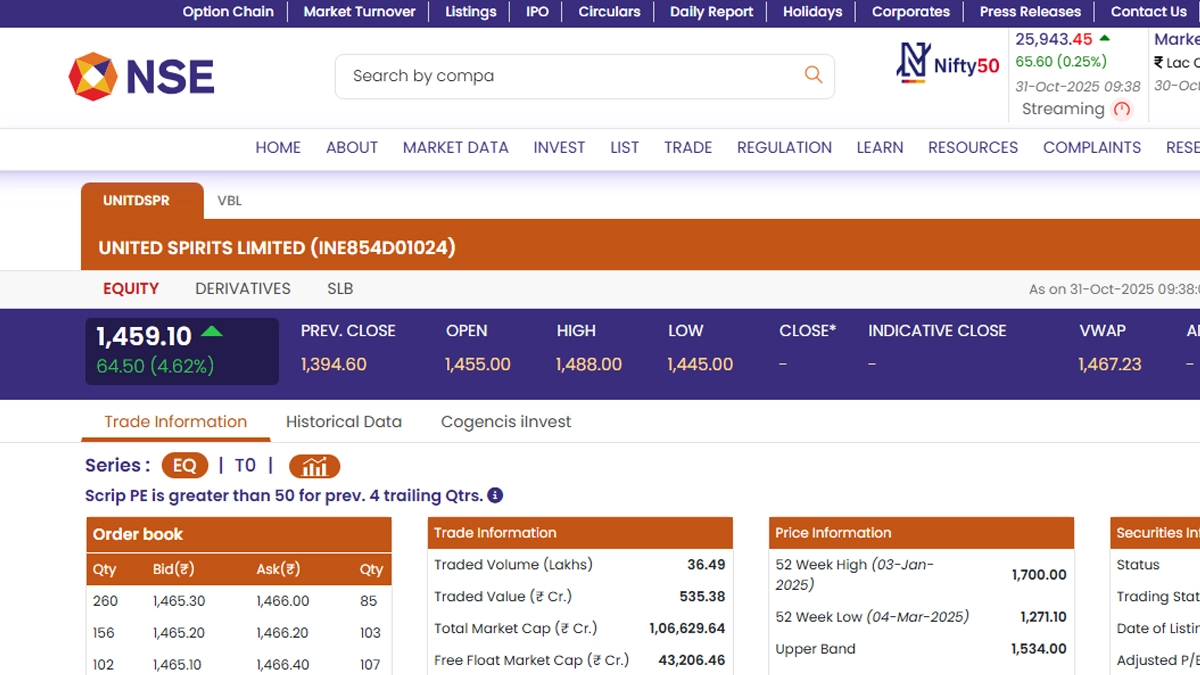
Task: Expand the RESOURCES navigation menu
Action: 972,147
